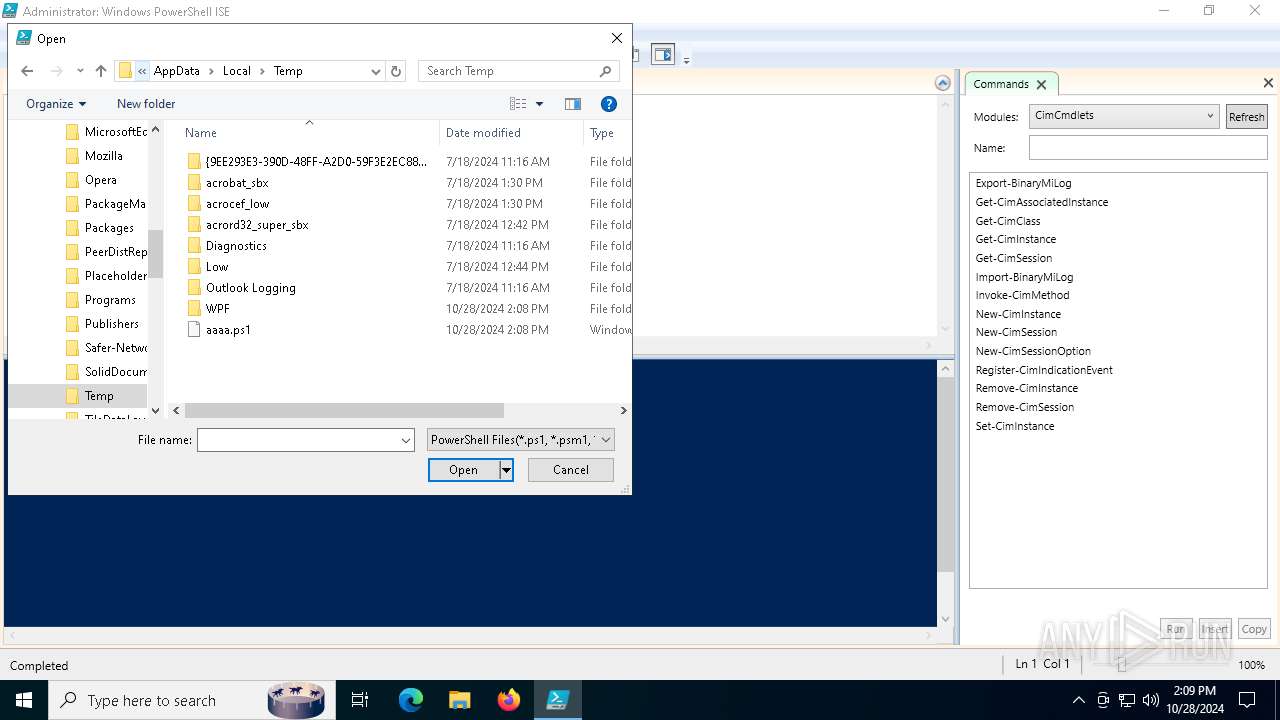Open Task View on taskbar
The image size is (1280, 720).
click(x=360, y=700)
